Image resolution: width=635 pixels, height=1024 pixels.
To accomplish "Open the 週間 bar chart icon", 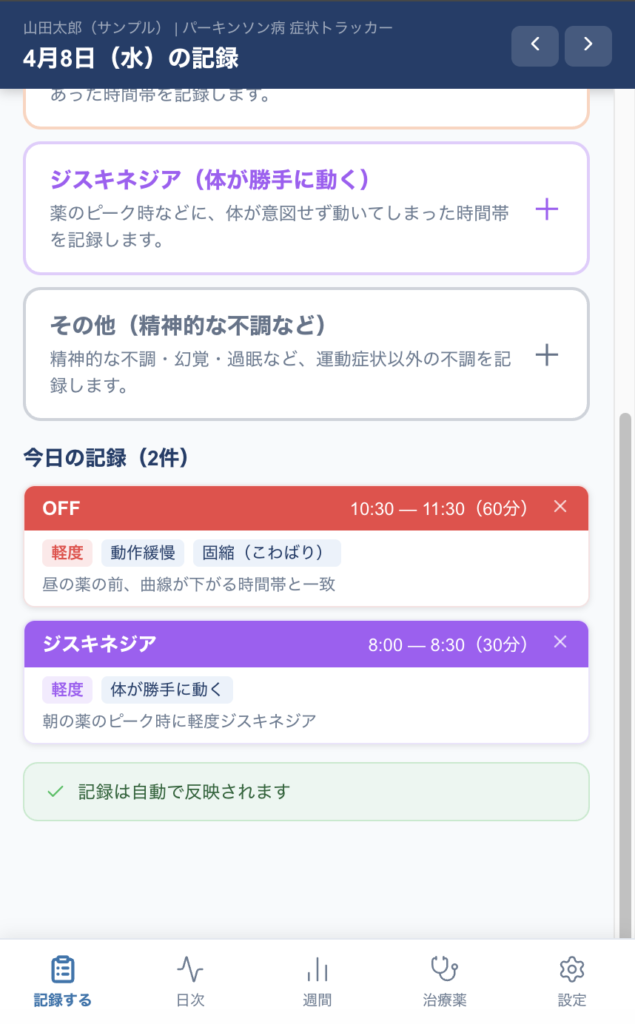I will pos(317,969).
